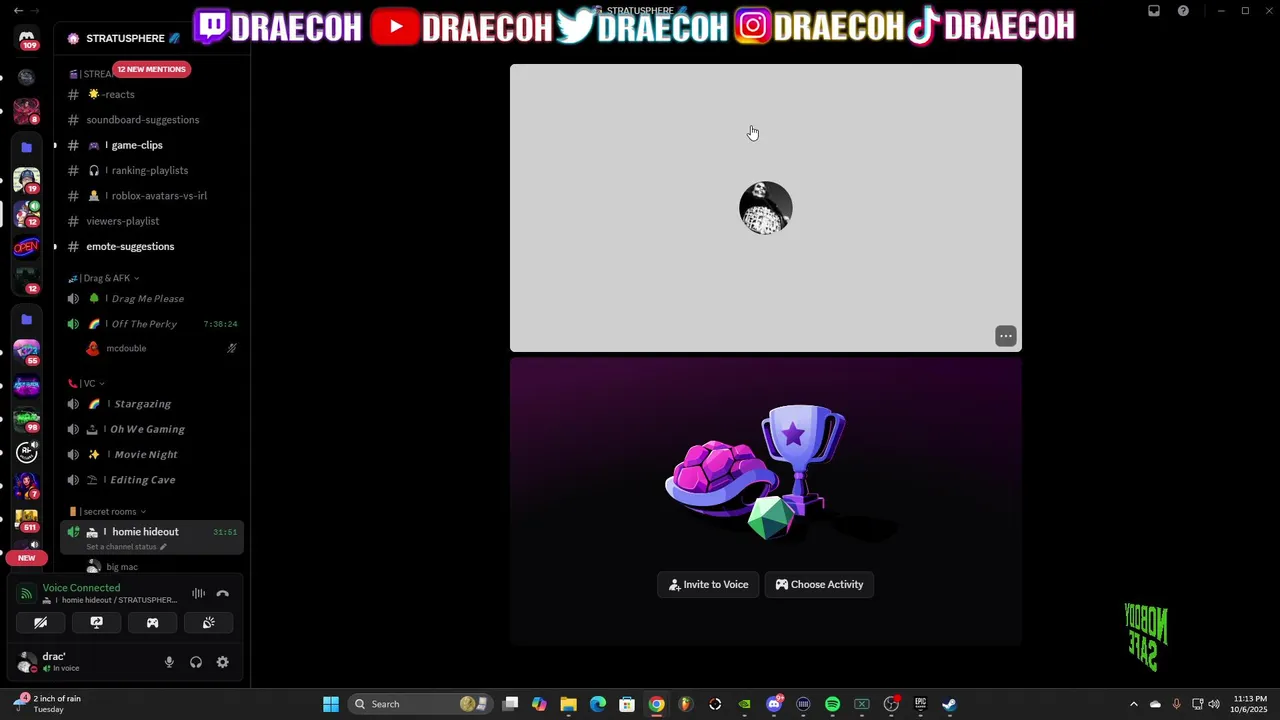Open the weather widget showing rain

tap(48, 704)
